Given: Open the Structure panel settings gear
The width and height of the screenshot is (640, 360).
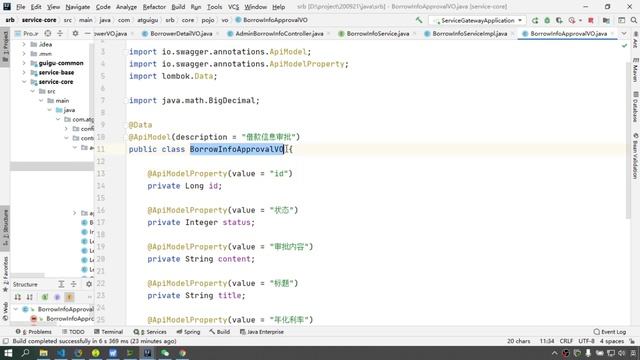Looking at the screenshot, I should pyautogui.click(x=89, y=284).
